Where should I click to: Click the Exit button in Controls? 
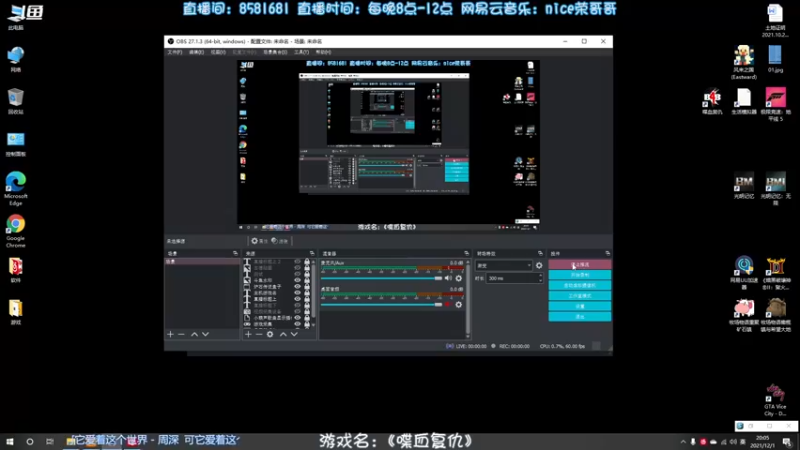(x=580, y=317)
